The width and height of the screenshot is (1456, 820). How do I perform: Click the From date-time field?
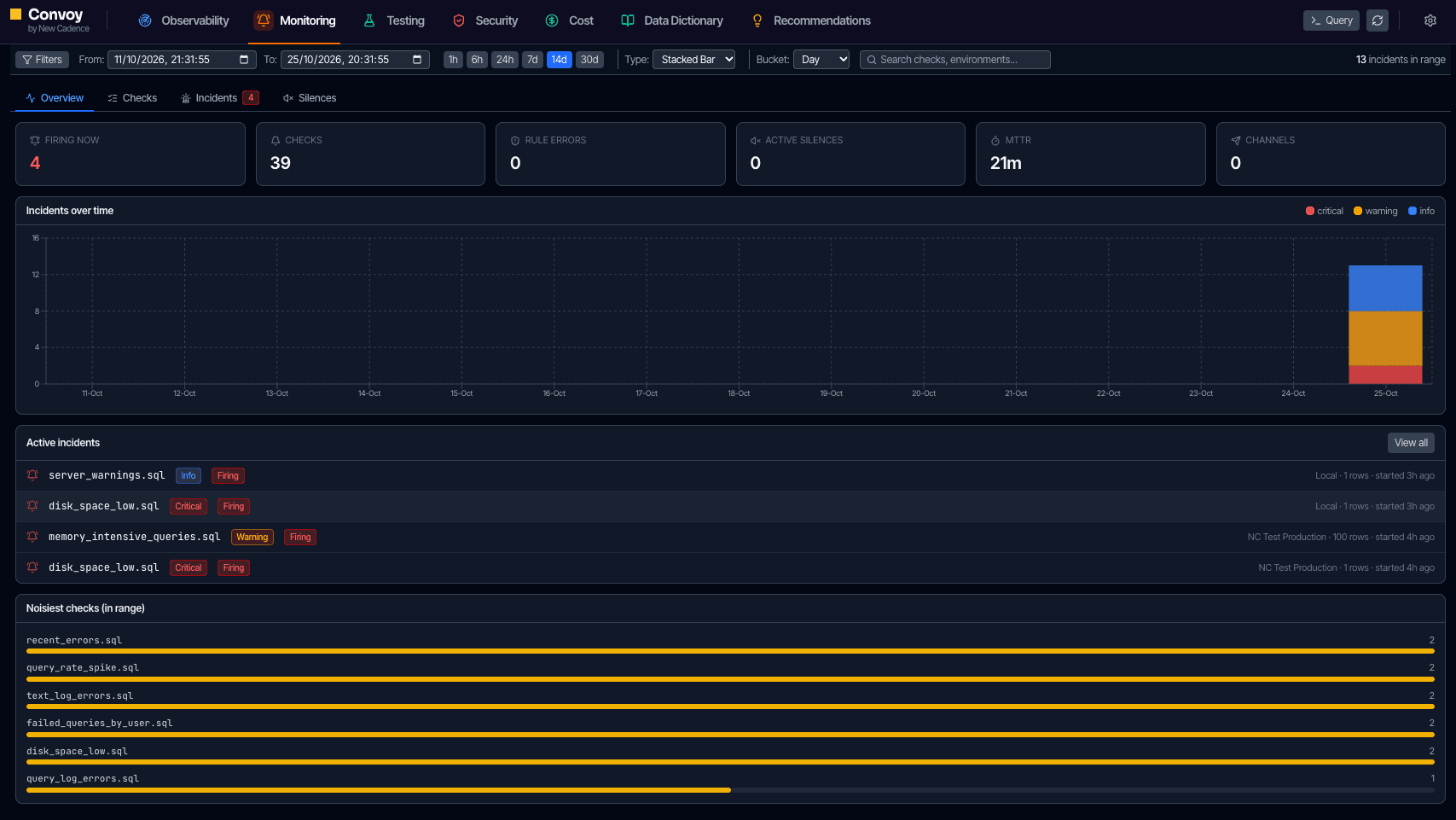(182, 60)
